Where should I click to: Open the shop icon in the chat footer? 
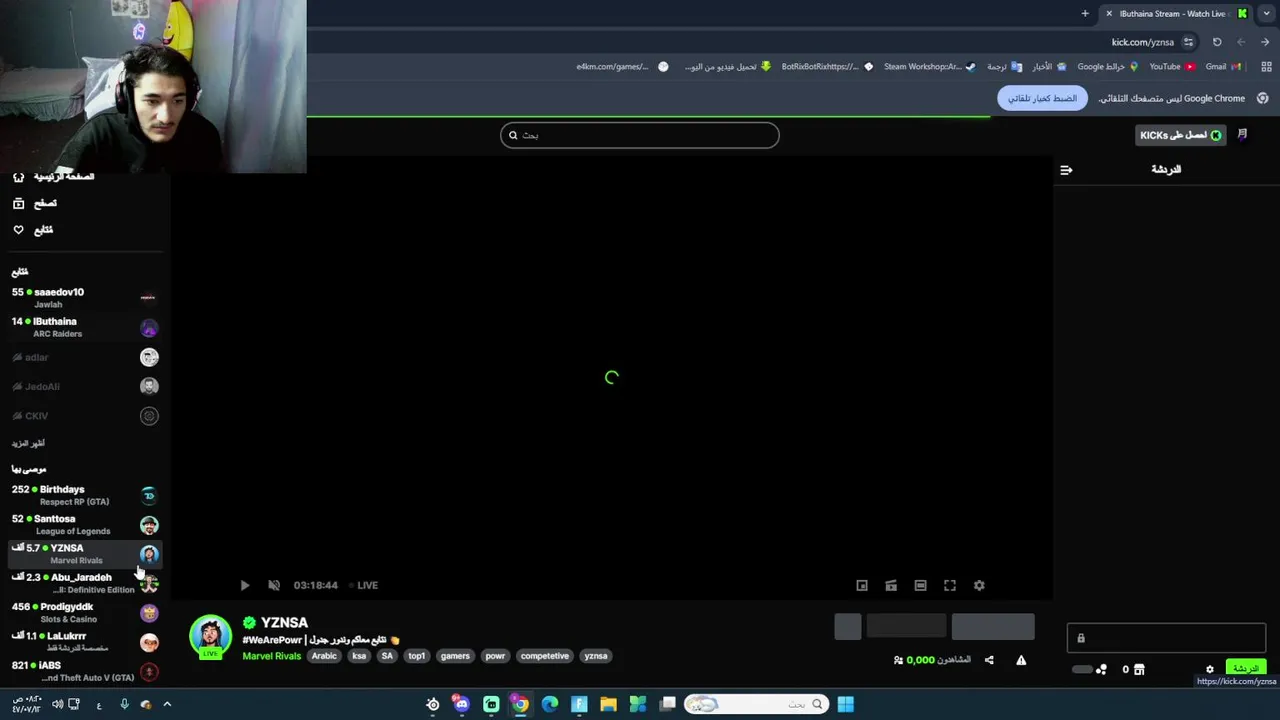pyautogui.click(x=1138, y=669)
